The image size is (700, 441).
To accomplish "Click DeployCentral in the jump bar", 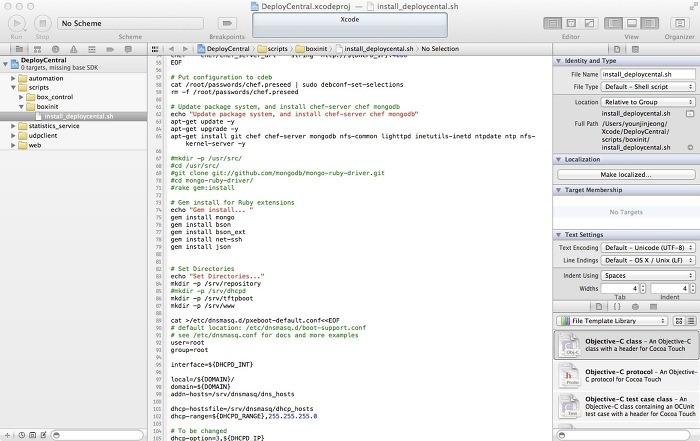I will pos(223,49).
